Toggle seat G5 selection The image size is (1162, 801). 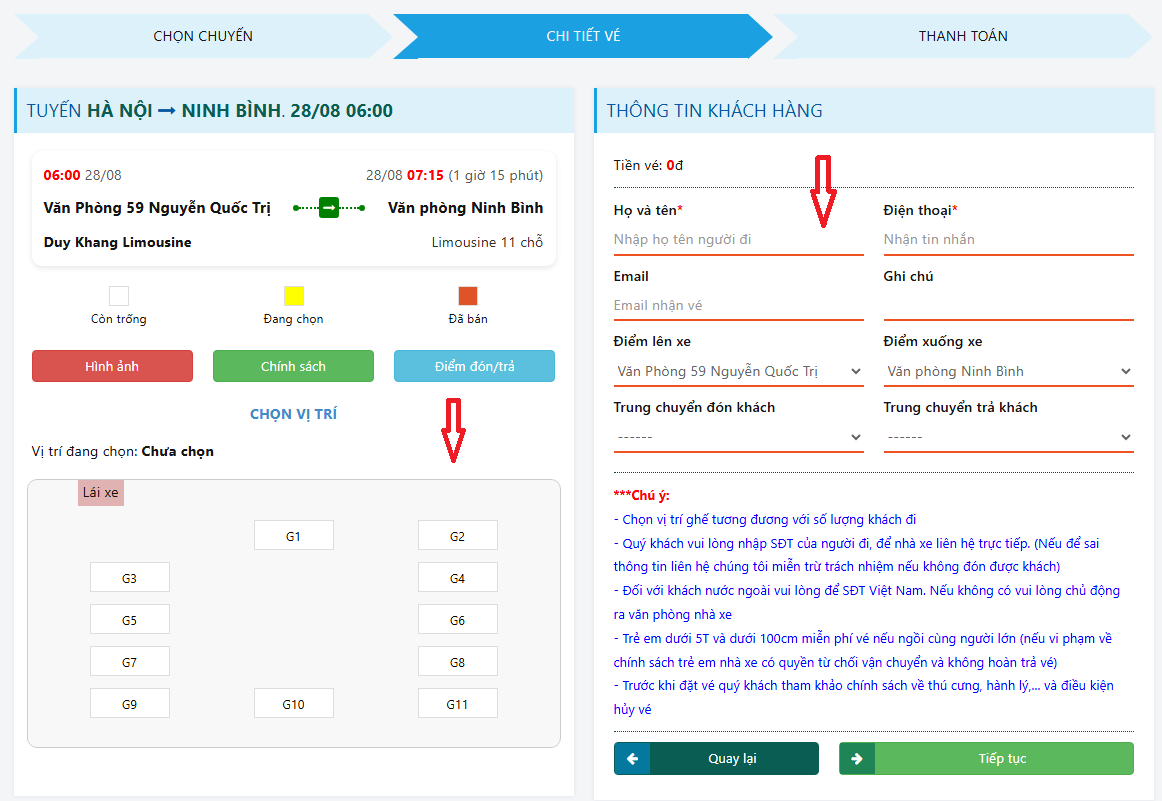(x=129, y=620)
